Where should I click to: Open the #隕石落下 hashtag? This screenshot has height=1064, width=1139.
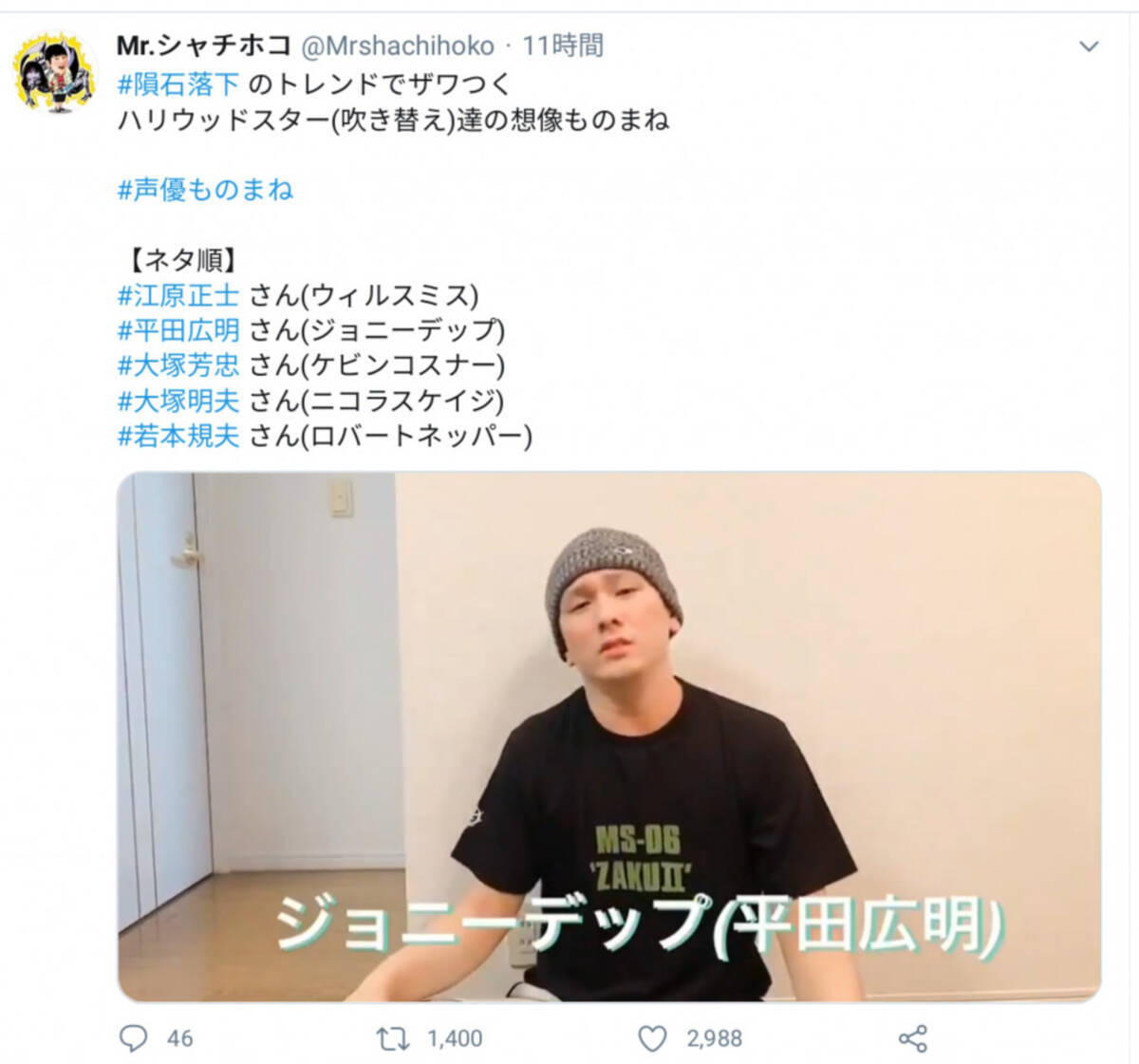click(x=178, y=84)
